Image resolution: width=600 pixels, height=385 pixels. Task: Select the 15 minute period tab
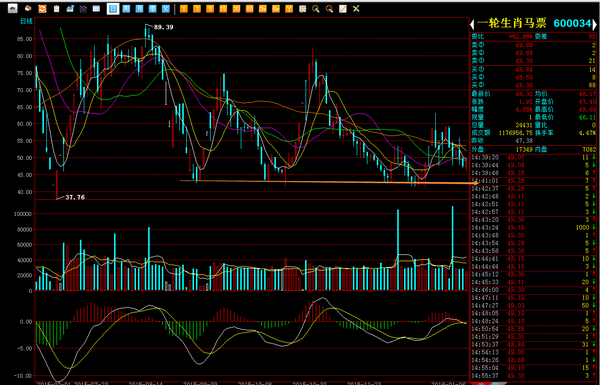coord(223,8)
